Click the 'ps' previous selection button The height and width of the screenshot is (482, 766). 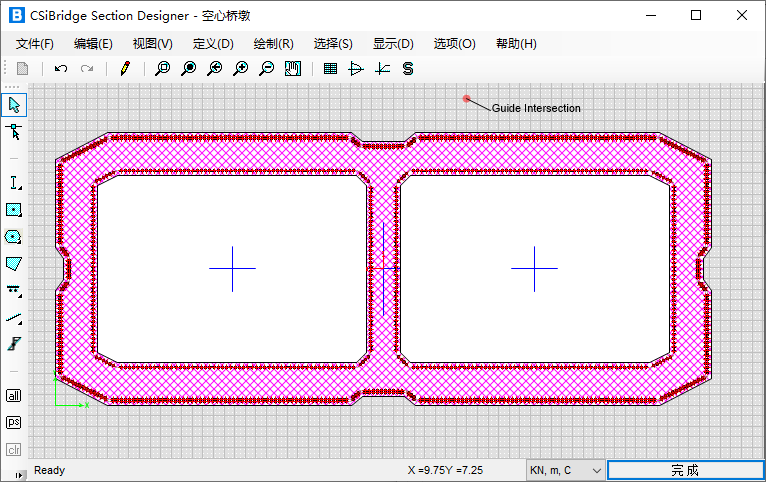[x=14, y=422]
